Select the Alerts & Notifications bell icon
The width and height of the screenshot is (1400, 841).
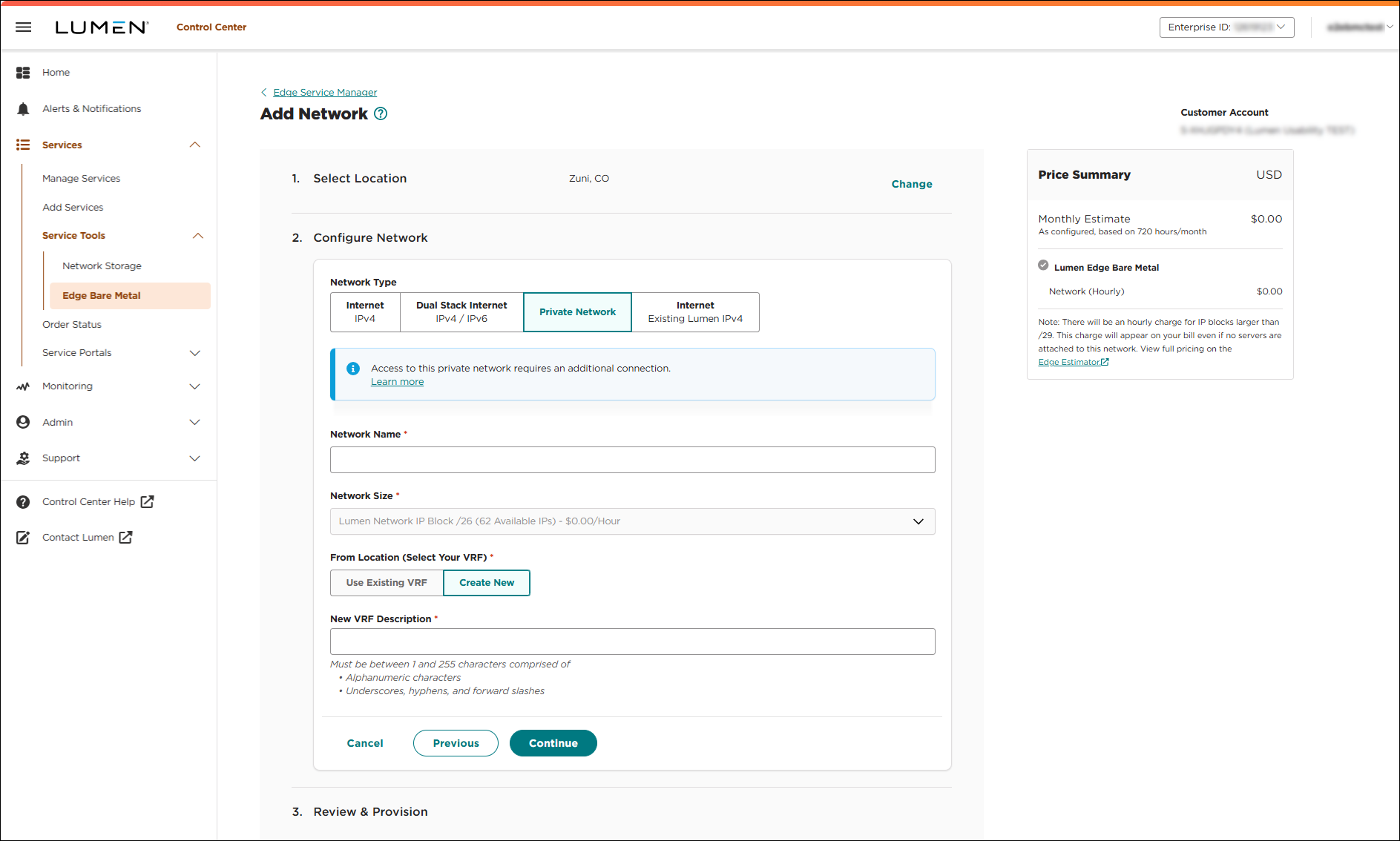pyautogui.click(x=23, y=108)
